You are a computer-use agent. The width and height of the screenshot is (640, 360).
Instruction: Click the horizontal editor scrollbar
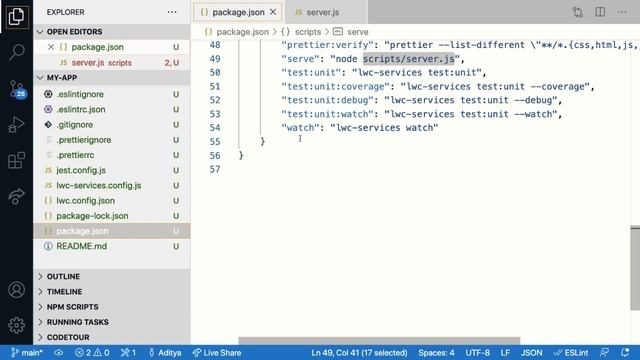coord(379,340)
